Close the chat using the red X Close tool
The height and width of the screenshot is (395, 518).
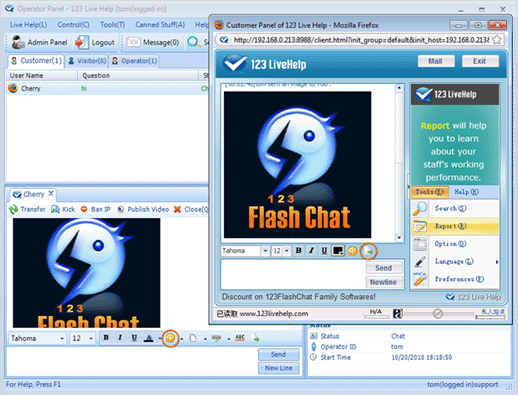click(191, 209)
